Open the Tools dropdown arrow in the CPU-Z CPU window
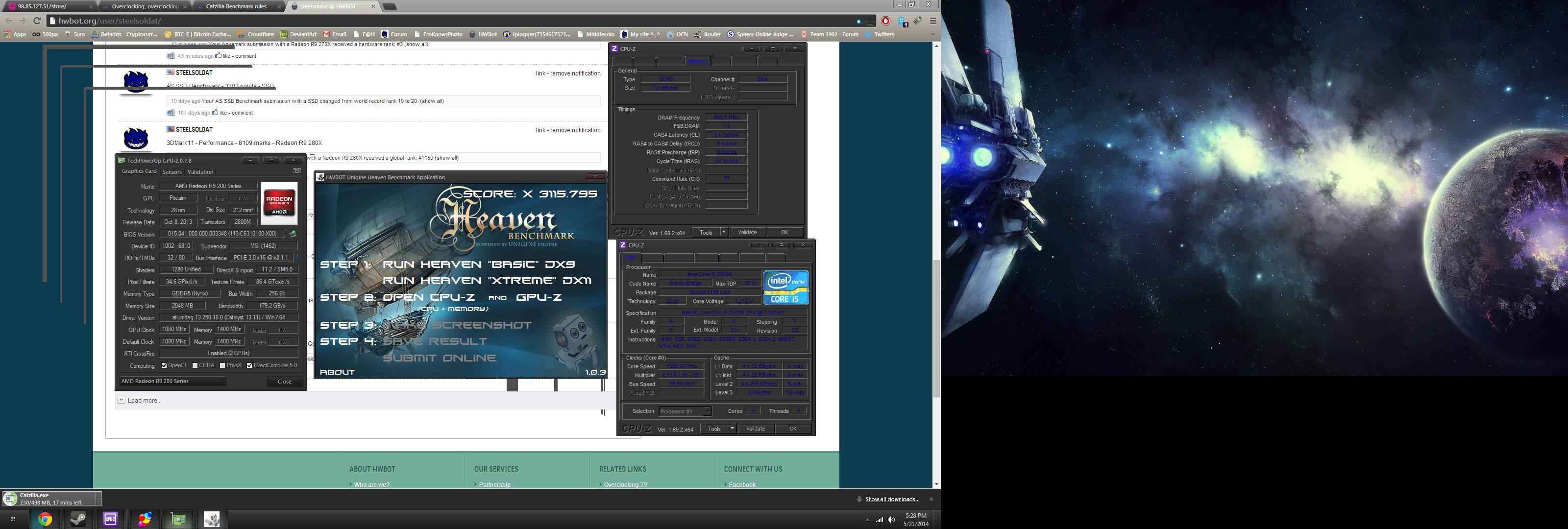 point(732,429)
